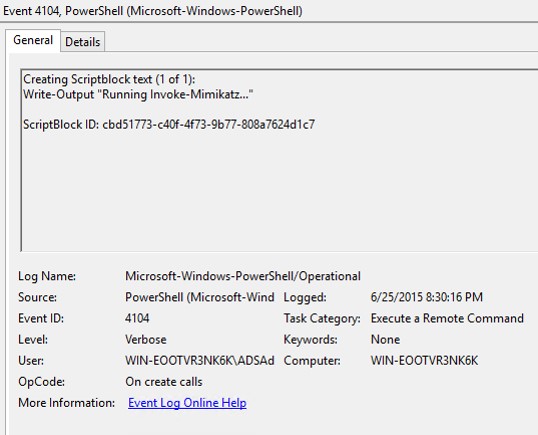Select the Event ID value 4104
This screenshot has width=538, height=435.
137,318
